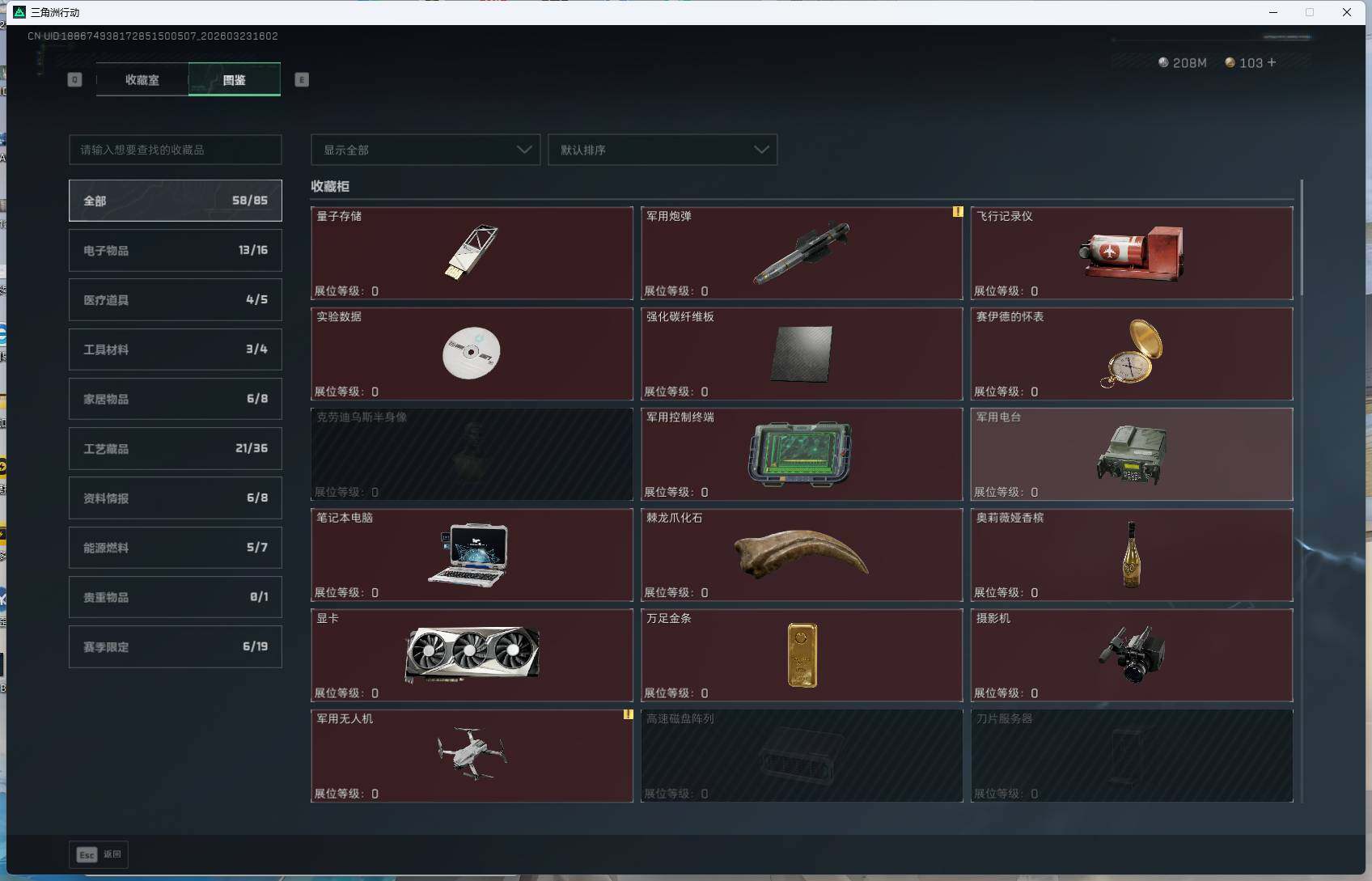
Task: Select the 工具材料 category
Action: click(176, 349)
